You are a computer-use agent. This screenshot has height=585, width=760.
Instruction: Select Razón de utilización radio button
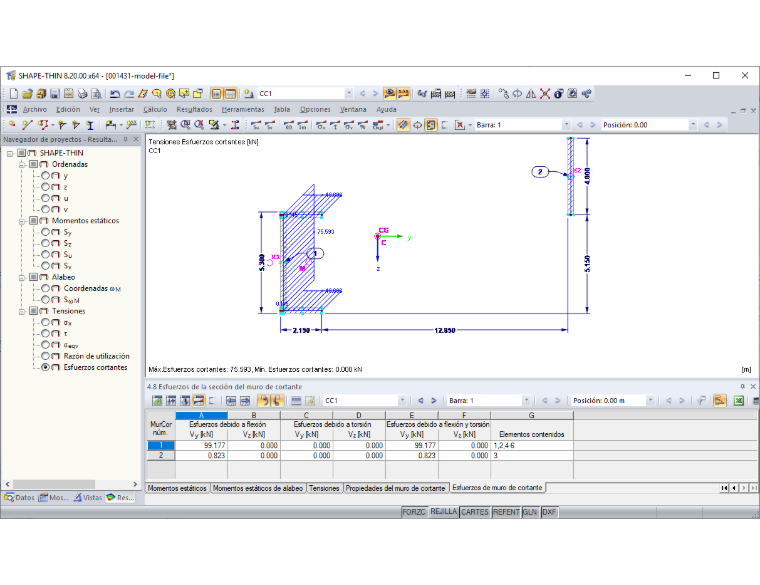coord(45,356)
